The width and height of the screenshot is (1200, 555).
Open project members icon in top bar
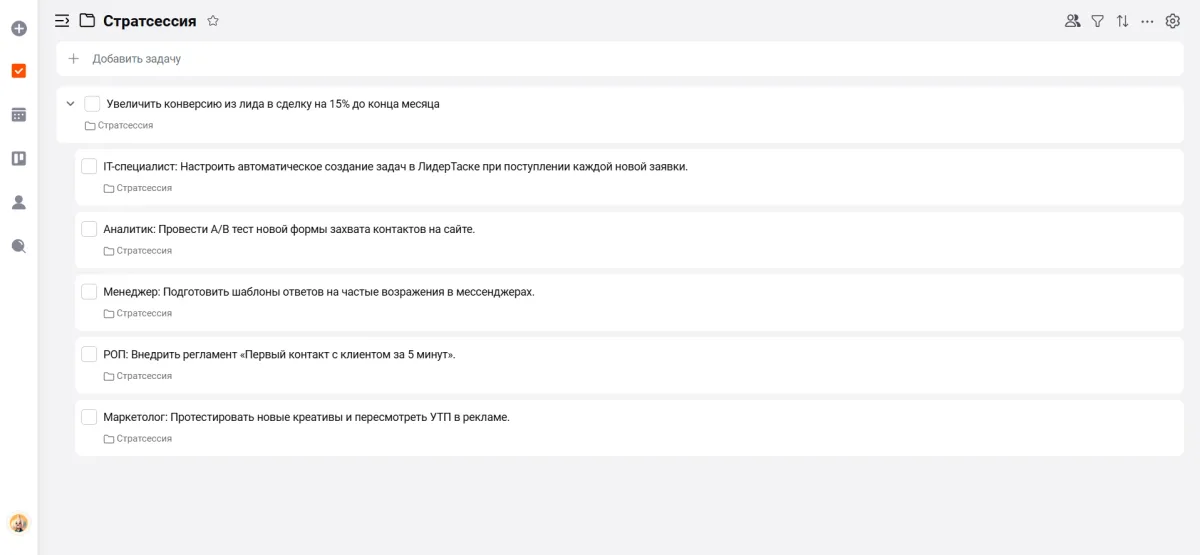pos(1072,21)
